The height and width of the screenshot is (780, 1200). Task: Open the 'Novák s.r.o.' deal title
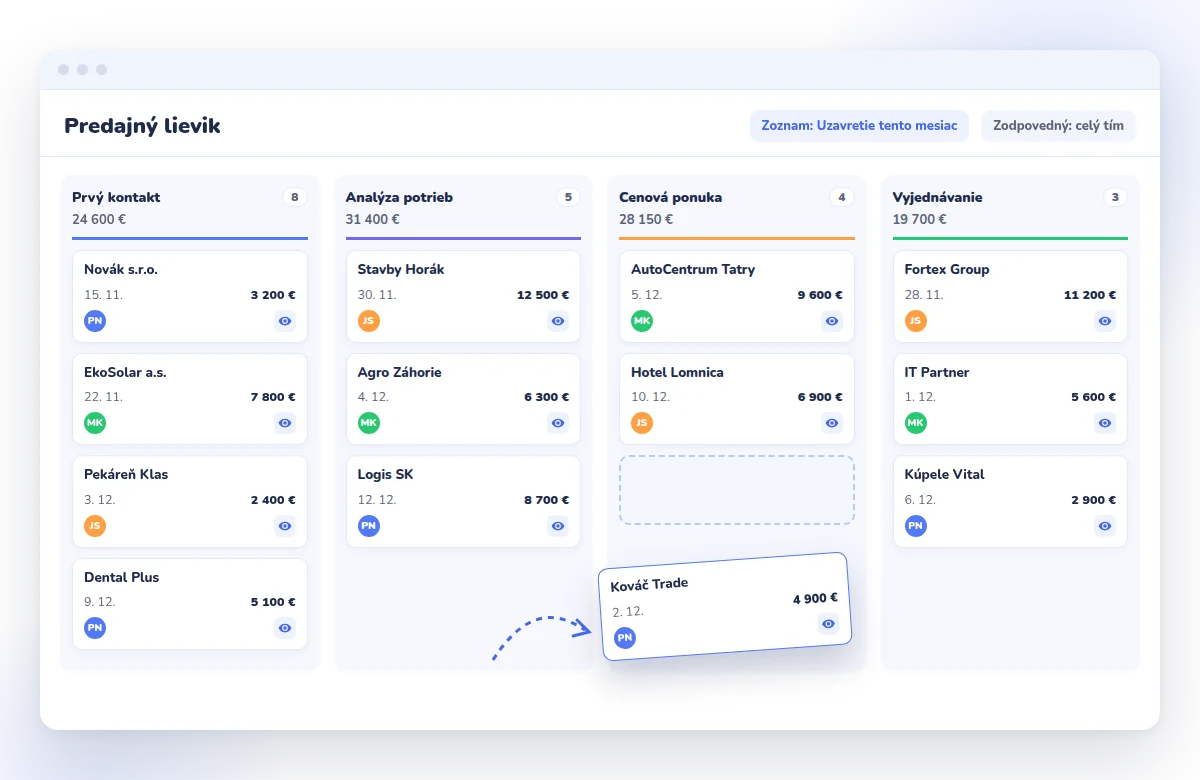coord(121,269)
